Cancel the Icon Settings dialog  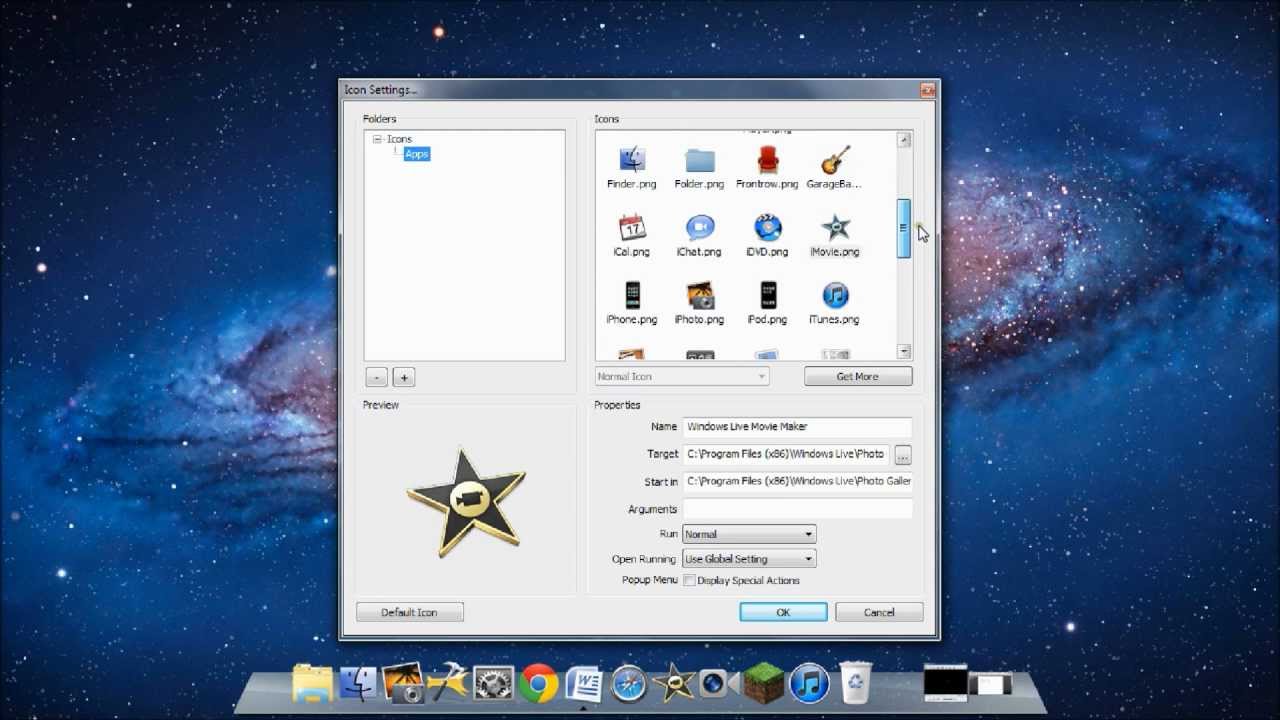879,612
